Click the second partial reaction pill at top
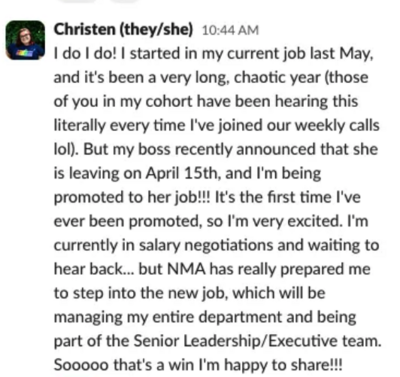 pos(124,1)
